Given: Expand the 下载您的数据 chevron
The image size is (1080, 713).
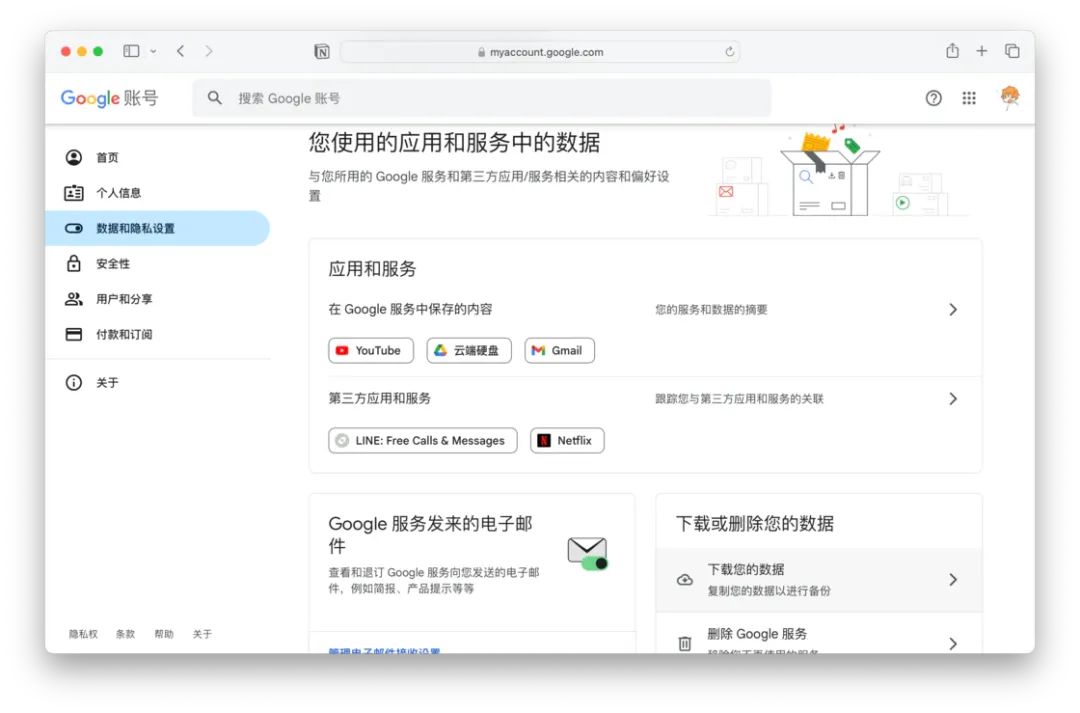Looking at the screenshot, I should 953,580.
